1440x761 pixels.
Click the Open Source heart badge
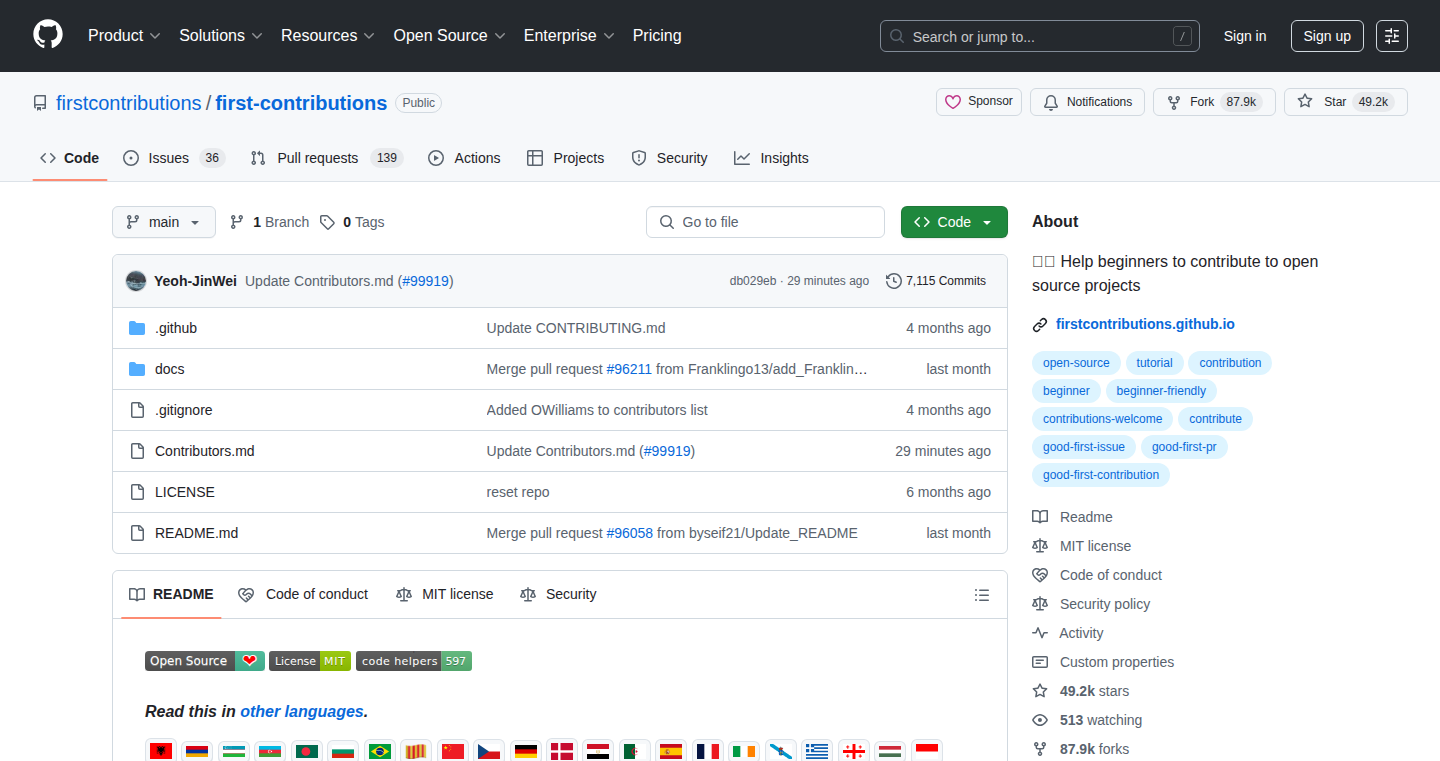pyautogui.click(x=205, y=661)
